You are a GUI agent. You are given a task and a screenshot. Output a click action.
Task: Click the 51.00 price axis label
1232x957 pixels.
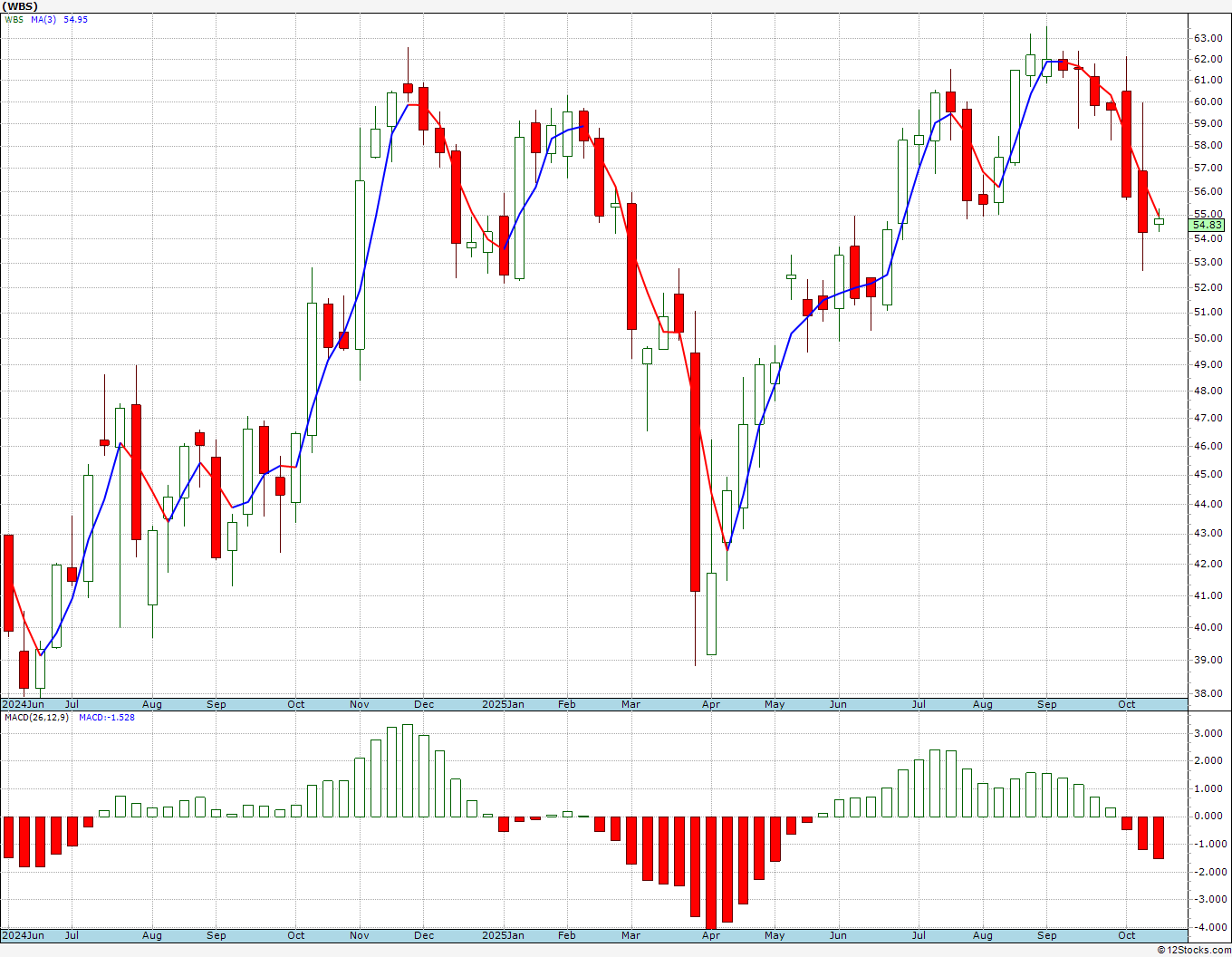[1208, 312]
